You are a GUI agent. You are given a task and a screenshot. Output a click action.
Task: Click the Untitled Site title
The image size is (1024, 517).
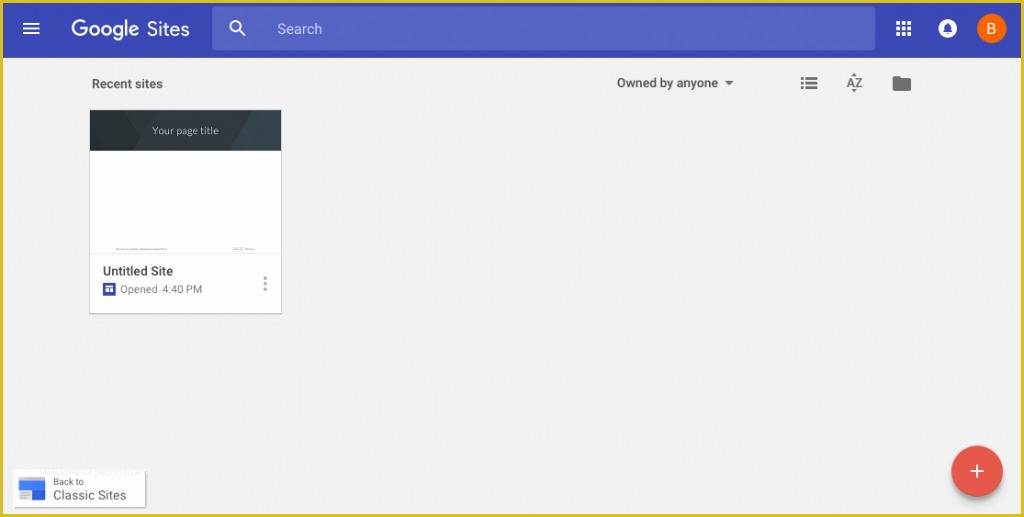point(138,271)
